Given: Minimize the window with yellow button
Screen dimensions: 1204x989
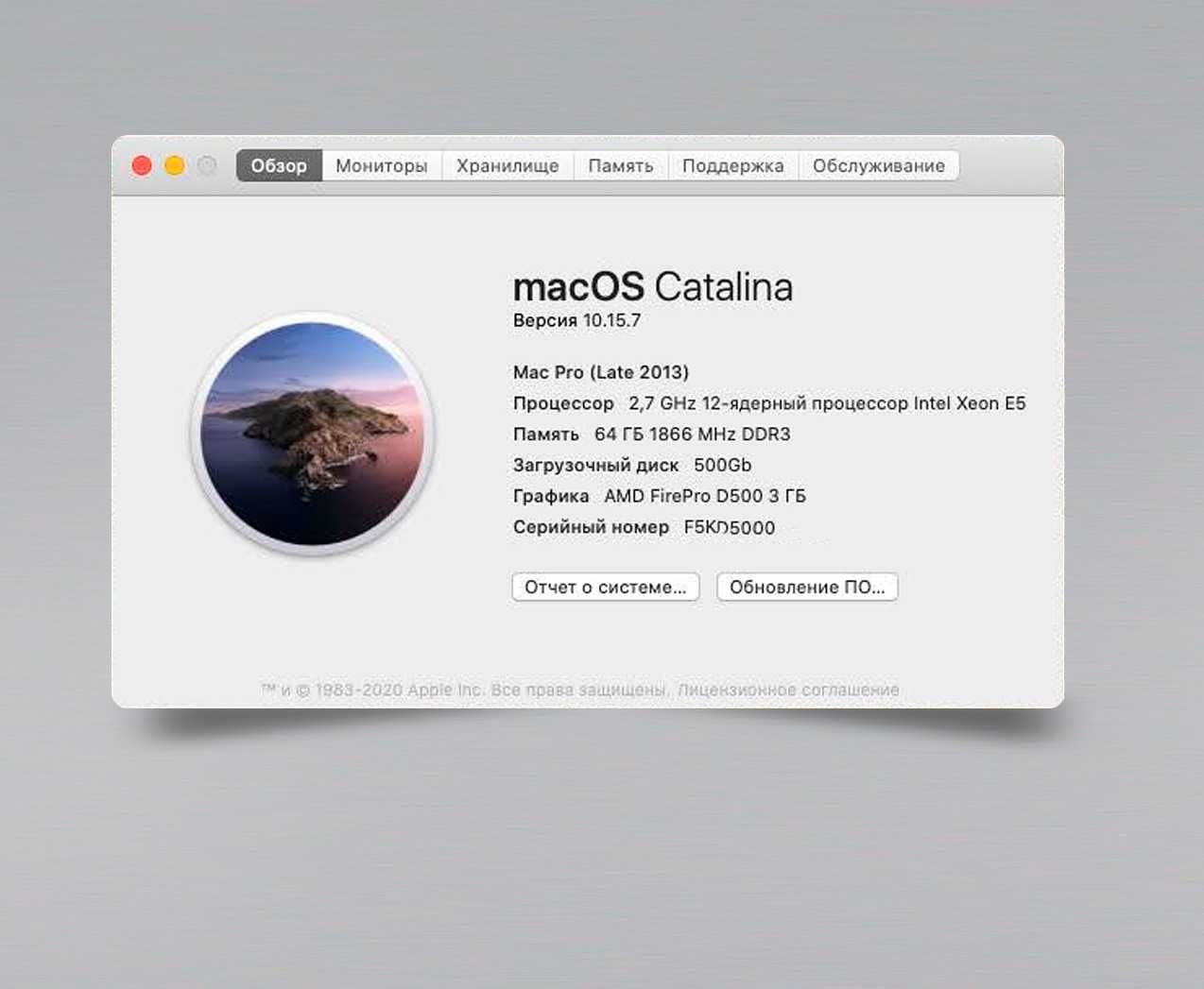Looking at the screenshot, I should [x=175, y=165].
